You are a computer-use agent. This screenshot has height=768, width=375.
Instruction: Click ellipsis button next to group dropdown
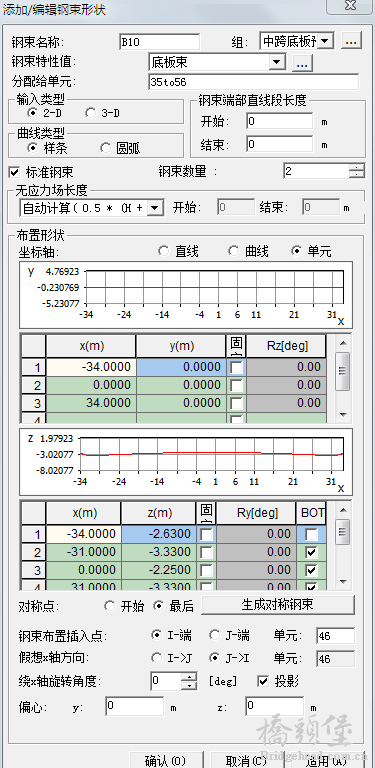pyautogui.click(x=351, y=42)
